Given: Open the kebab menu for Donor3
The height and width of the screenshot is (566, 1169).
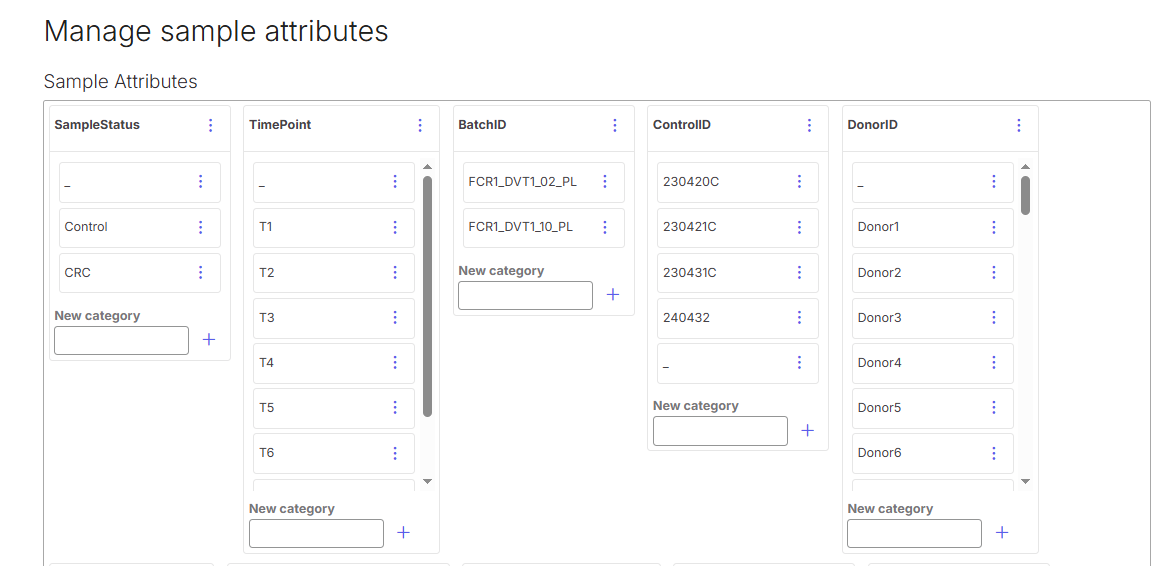Looking at the screenshot, I should click(994, 318).
